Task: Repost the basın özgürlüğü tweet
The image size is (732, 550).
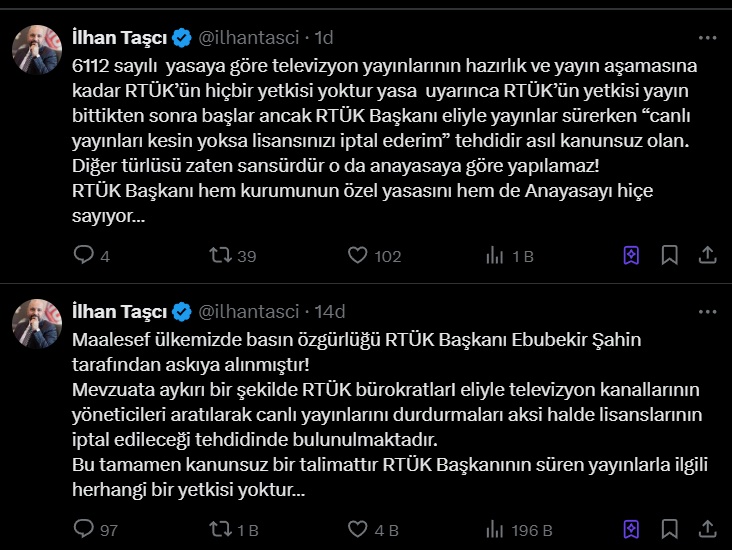Action: tap(221, 529)
